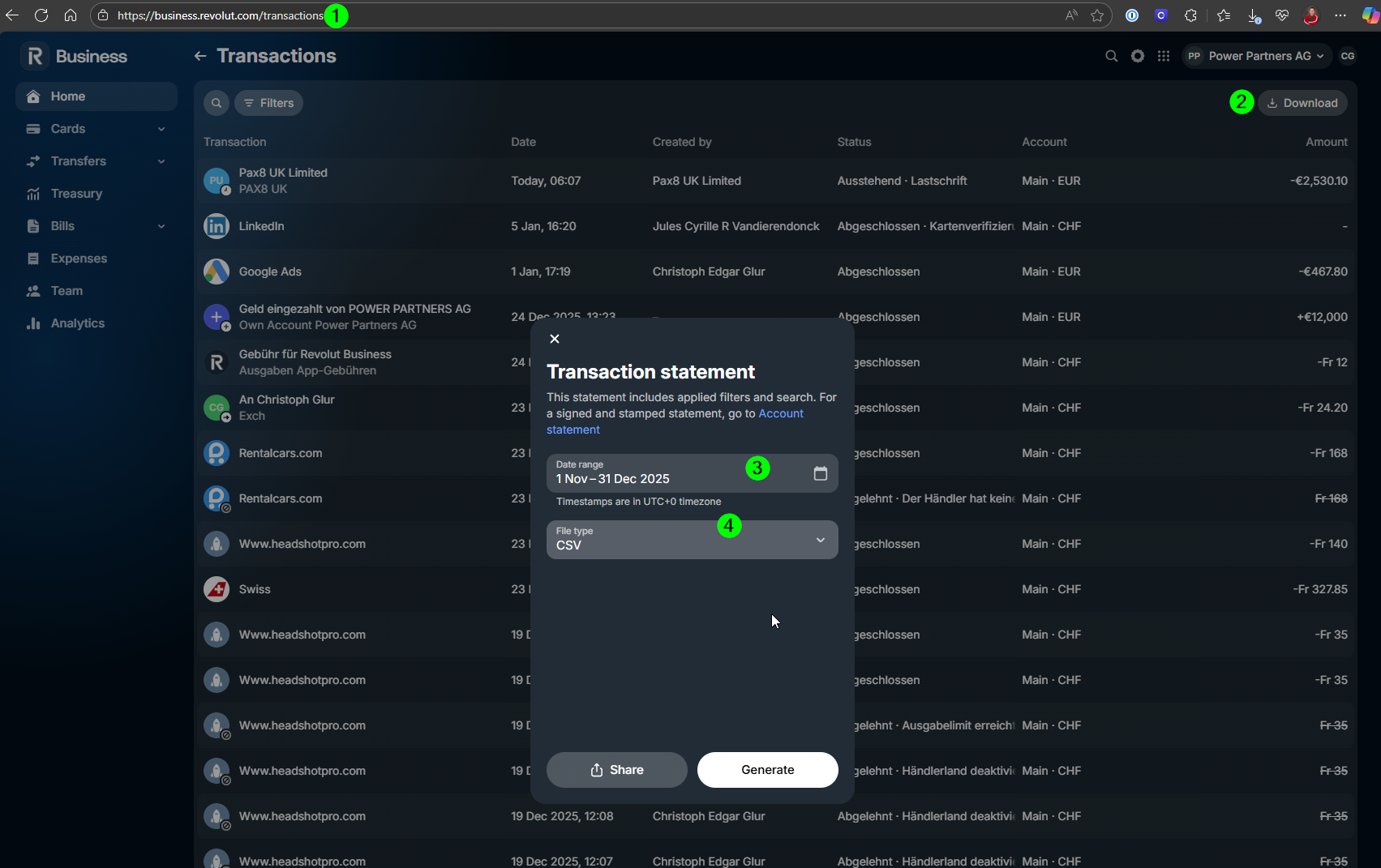Close the Transaction statement dialog
This screenshot has width=1381, height=868.
point(555,339)
